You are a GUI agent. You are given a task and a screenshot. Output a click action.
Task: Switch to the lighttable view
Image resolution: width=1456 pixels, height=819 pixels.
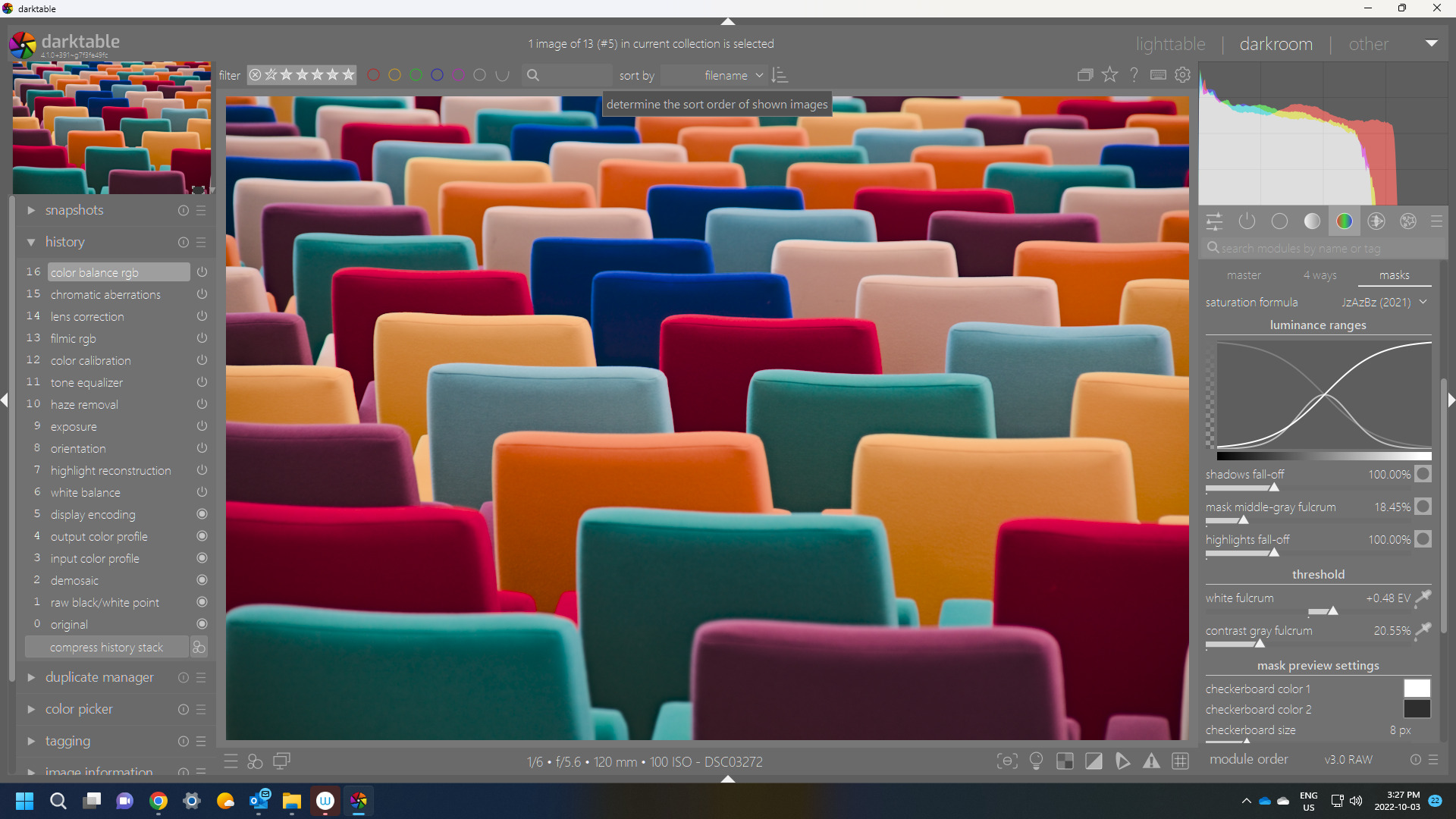coord(1170,44)
